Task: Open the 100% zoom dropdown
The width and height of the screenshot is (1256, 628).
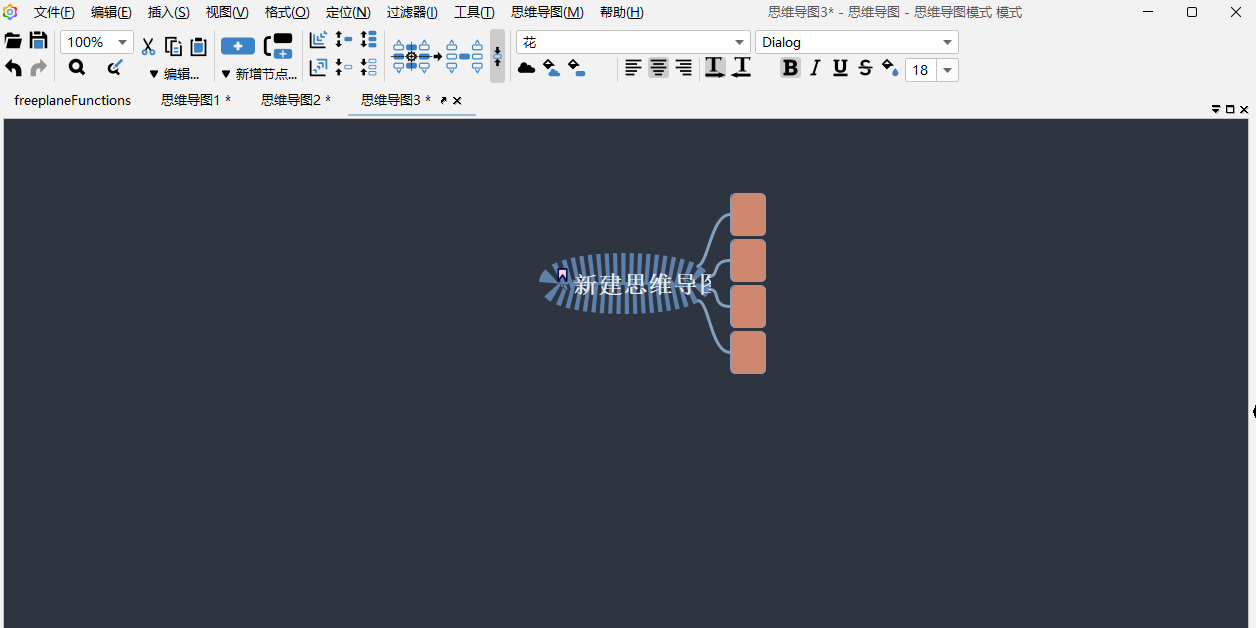Action: [x=124, y=42]
